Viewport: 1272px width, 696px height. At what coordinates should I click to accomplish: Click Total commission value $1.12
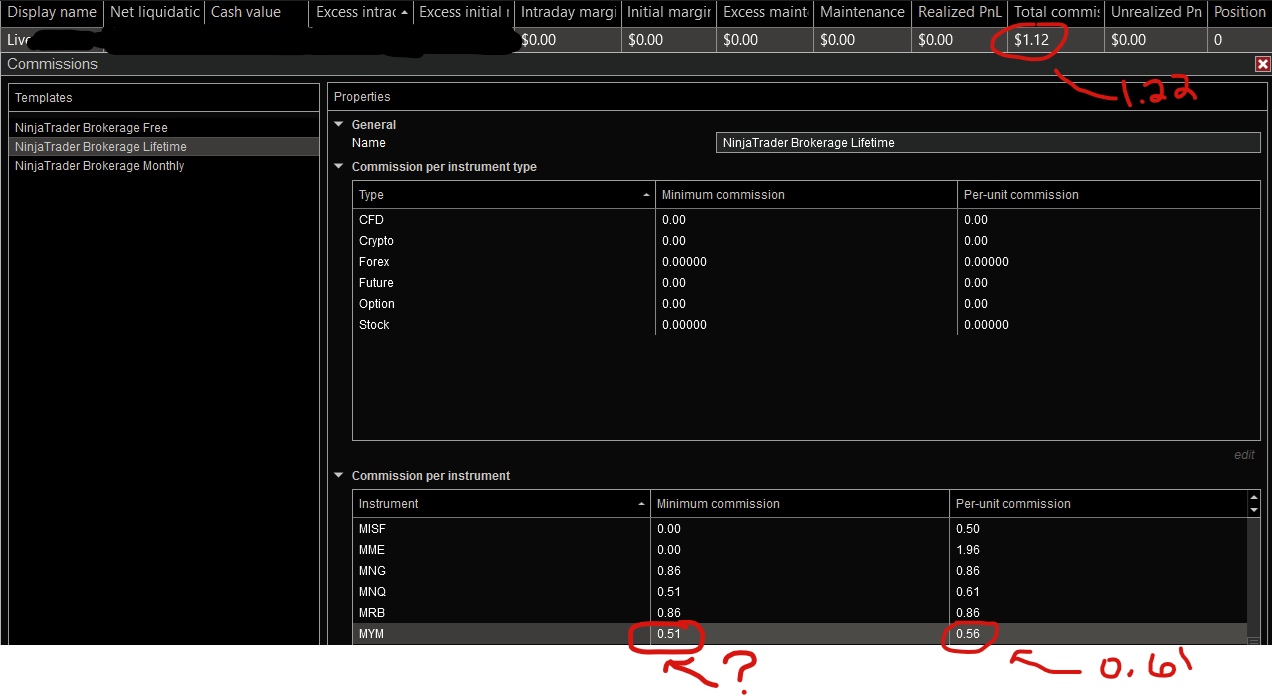(1031, 40)
